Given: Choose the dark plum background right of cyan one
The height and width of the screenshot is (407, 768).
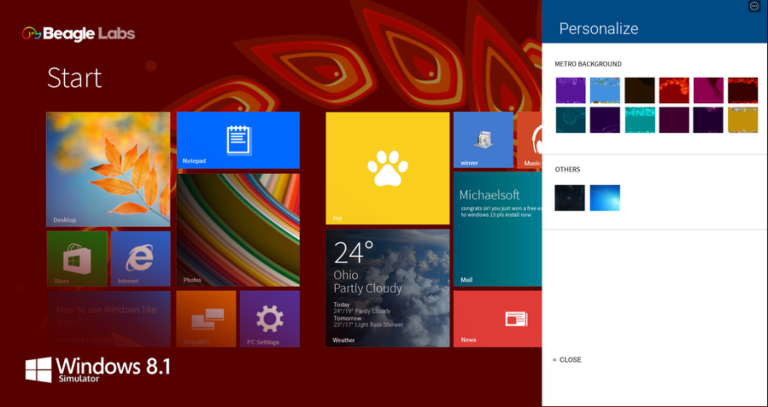Looking at the screenshot, I should pos(673,120).
